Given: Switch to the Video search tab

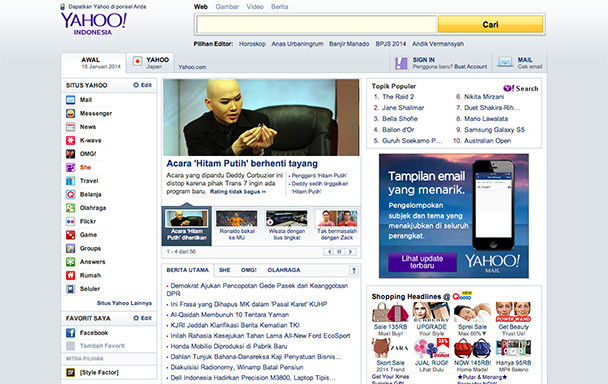Looking at the screenshot, I should [255, 7].
